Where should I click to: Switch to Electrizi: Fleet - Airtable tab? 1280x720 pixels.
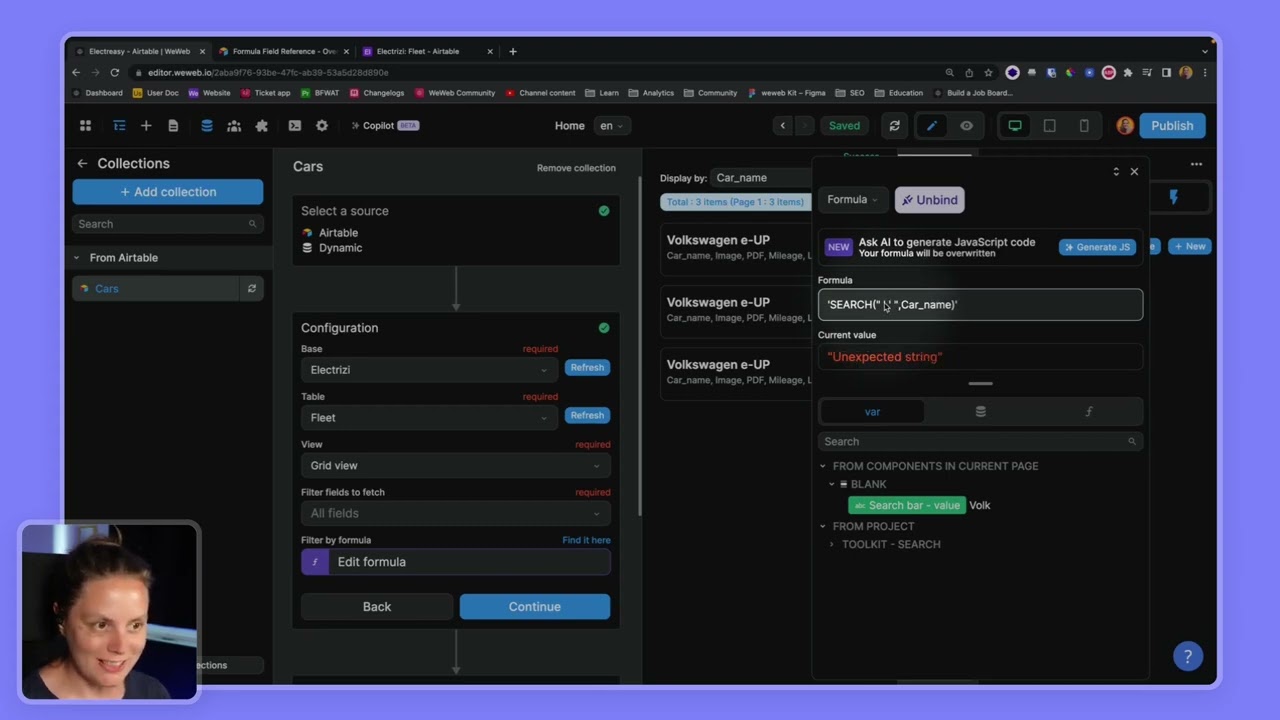[425, 51]
